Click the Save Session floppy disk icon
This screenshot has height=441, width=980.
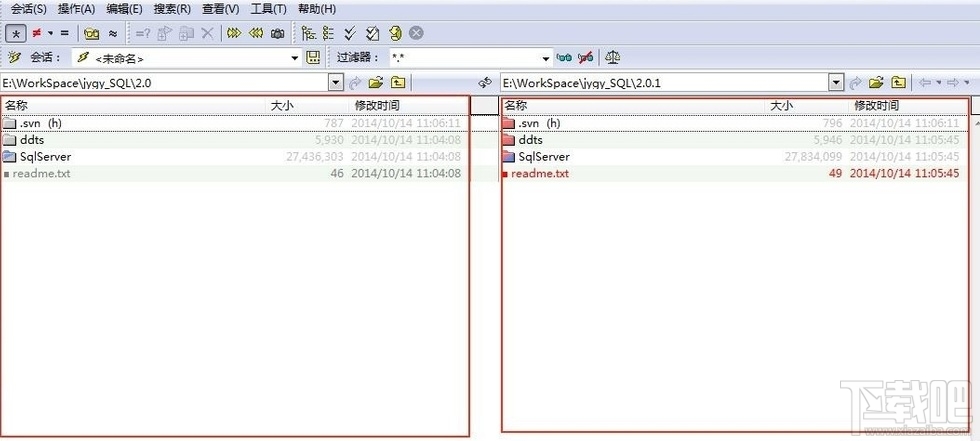(x=313, y=57)
